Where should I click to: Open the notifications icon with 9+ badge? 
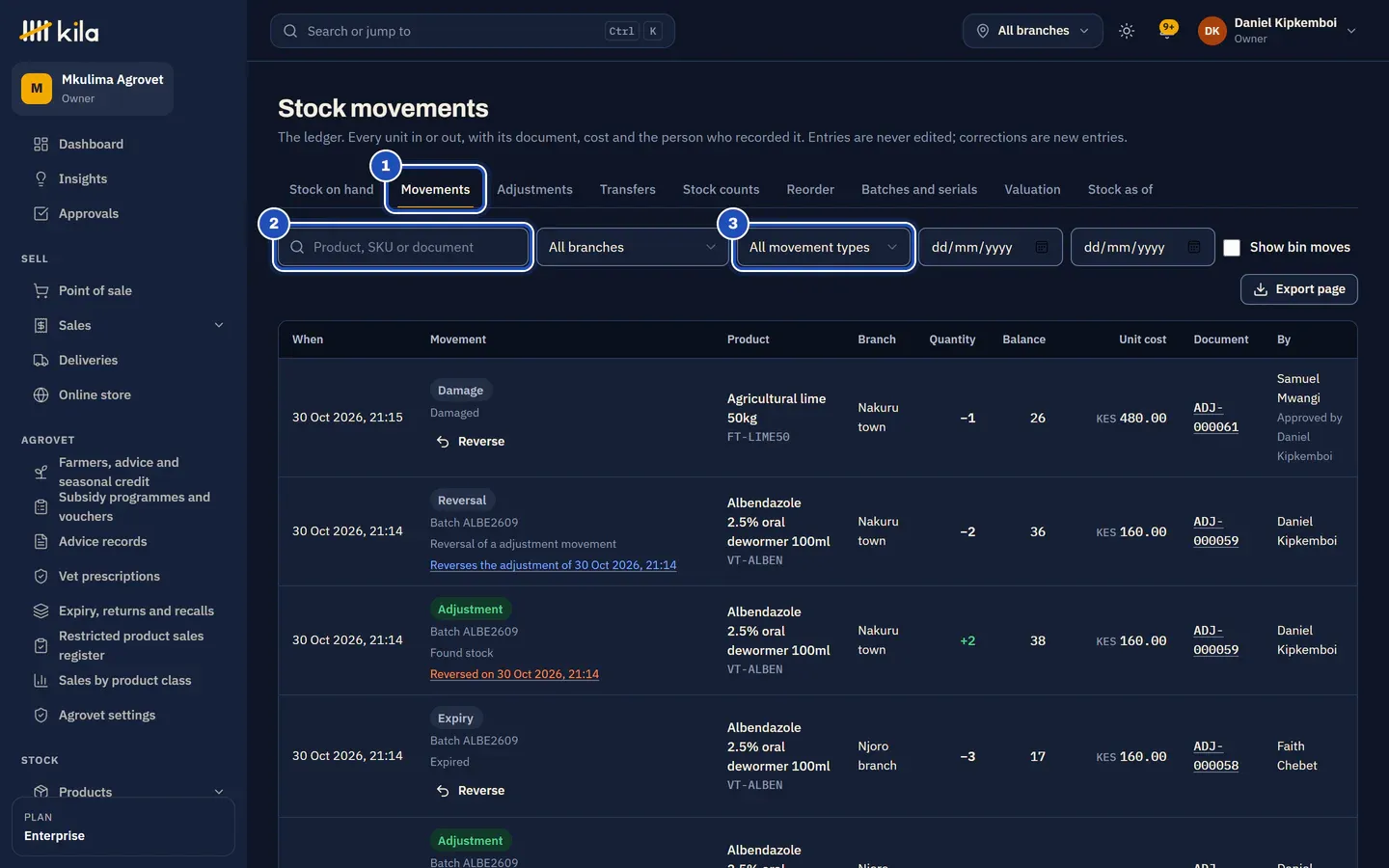pyautogui.click(x=1168, y=31)
